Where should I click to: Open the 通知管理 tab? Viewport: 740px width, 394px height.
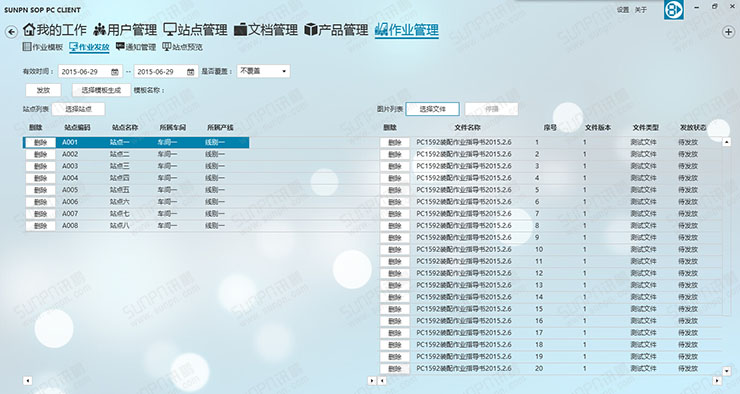pyautogui.click(x=136, y=47)
